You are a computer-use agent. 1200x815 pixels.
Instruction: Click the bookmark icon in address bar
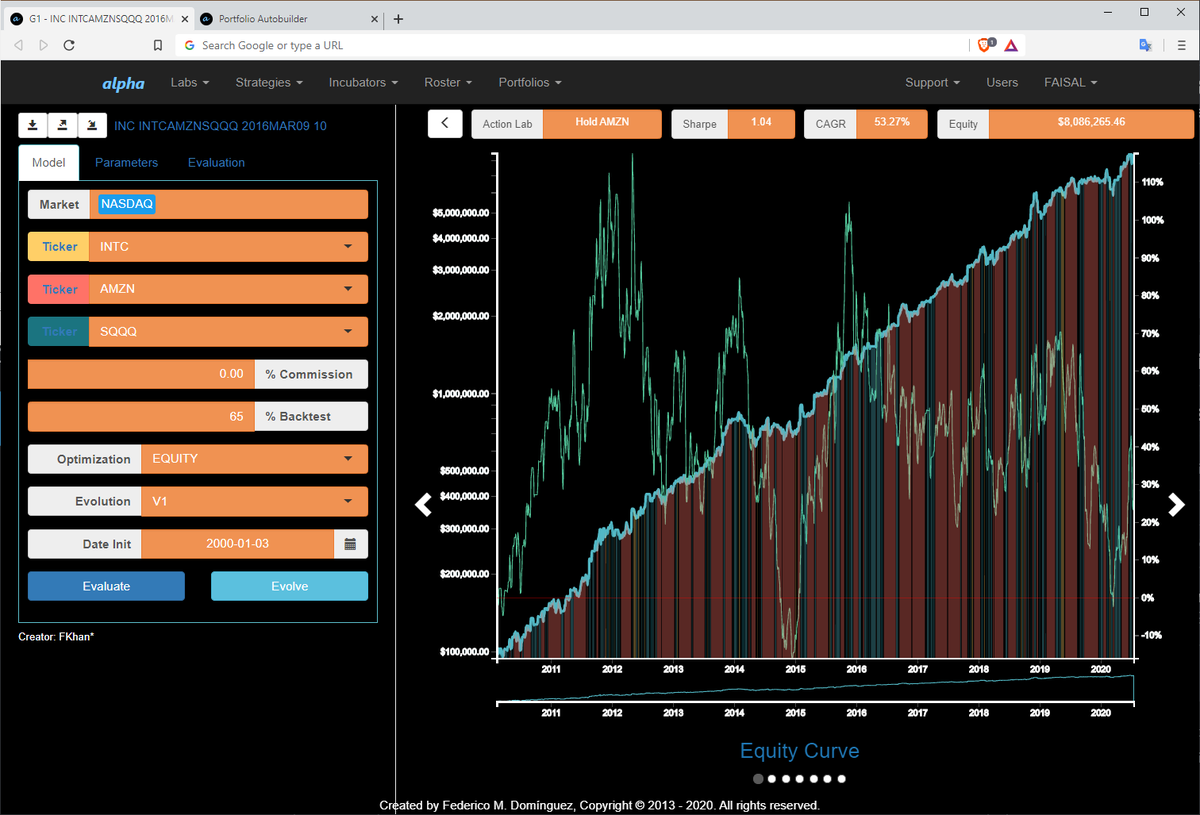(157, 45)
